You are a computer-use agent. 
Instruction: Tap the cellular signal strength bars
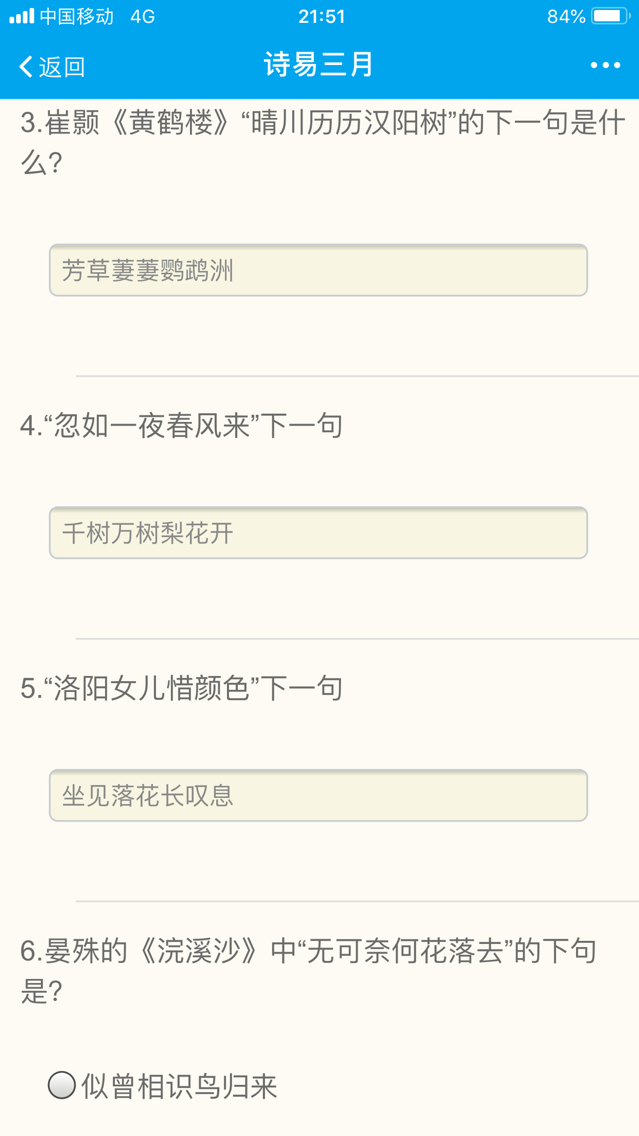tap(21, 16)
